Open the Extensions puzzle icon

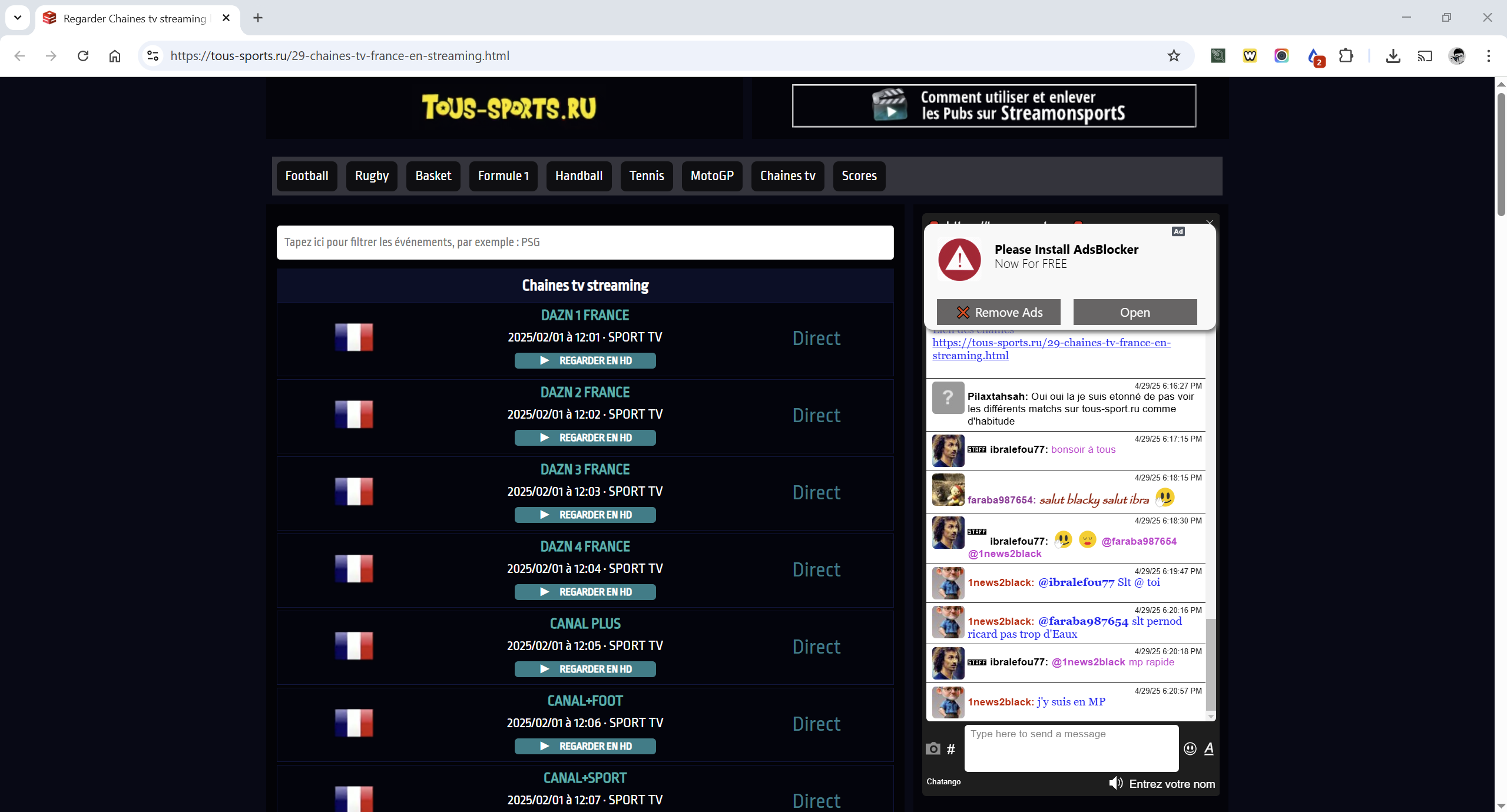pos(1346,56)
